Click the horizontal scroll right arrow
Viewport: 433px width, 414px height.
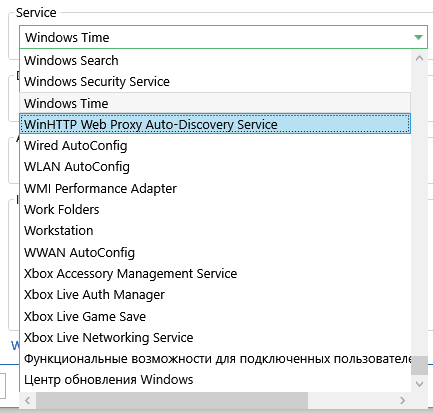[403, 400]
